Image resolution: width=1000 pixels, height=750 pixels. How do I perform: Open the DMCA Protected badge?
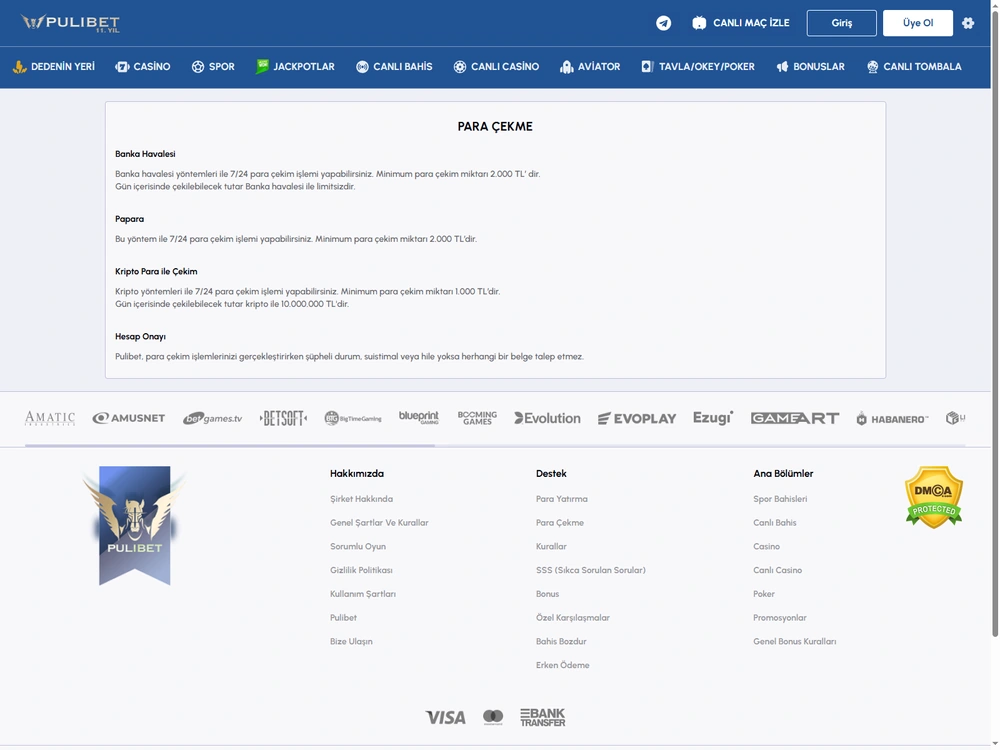tap(933, 497)
